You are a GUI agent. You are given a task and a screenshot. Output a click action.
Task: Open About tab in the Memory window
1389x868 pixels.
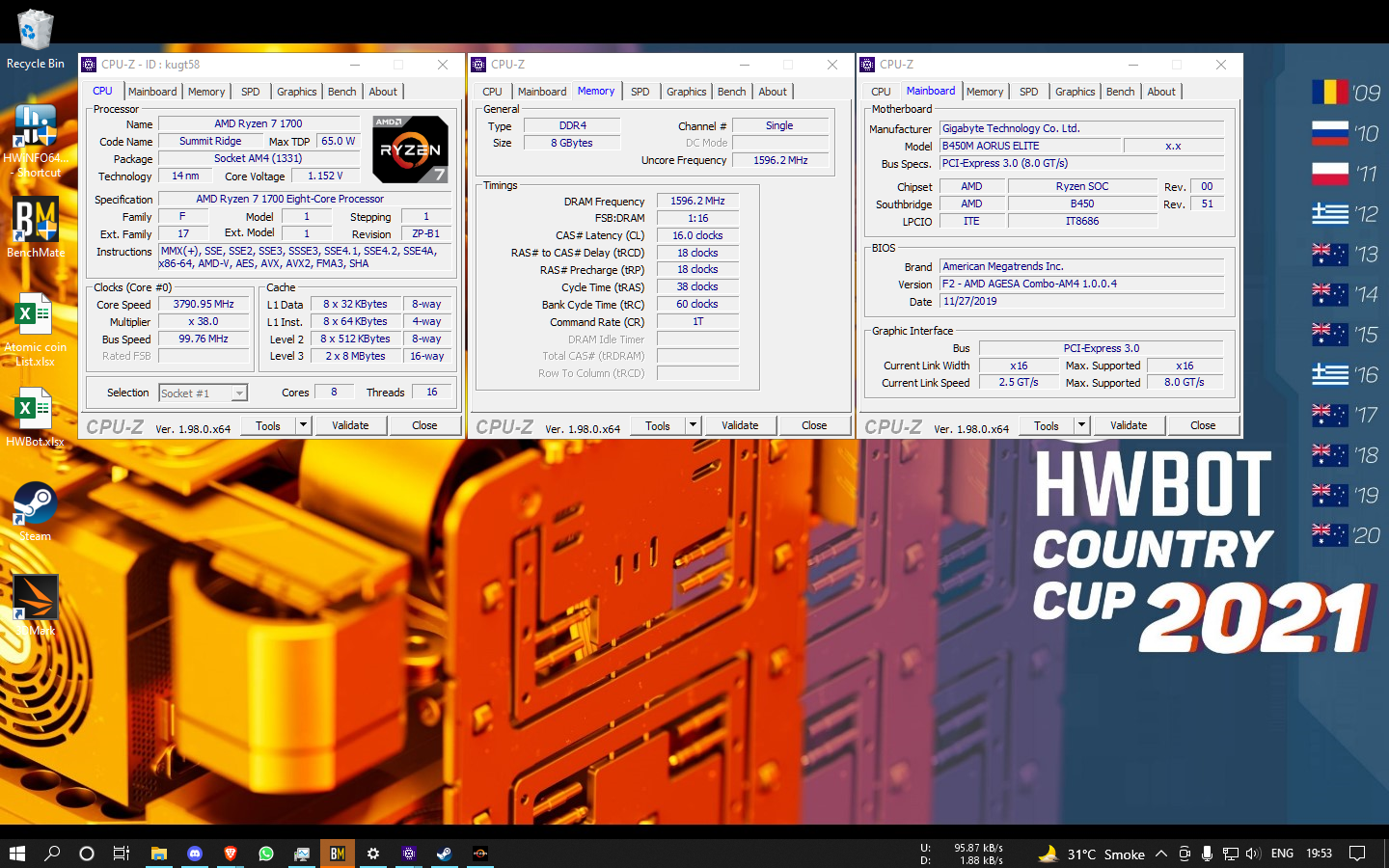point(773,92)
